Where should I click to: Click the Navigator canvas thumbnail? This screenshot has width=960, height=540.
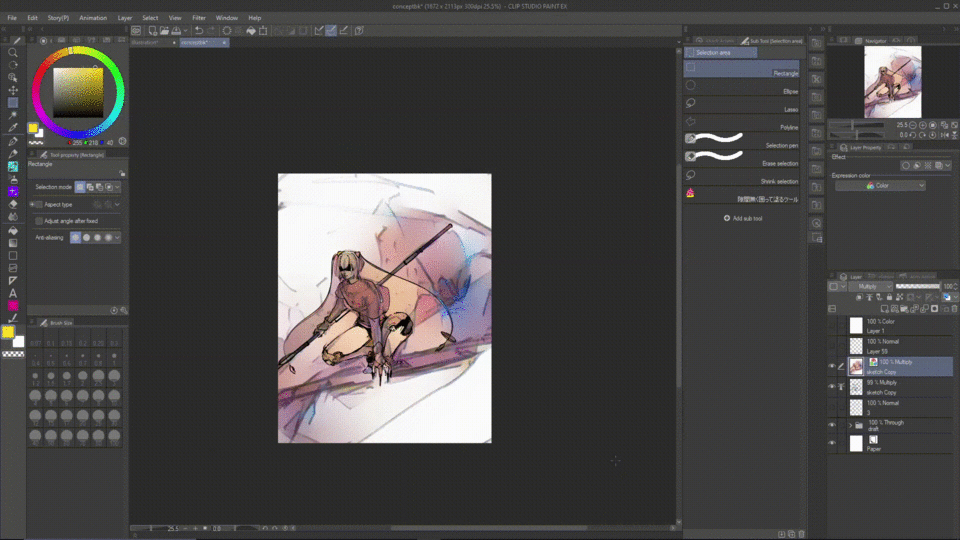pyautogui.click(x=893, y=82)
